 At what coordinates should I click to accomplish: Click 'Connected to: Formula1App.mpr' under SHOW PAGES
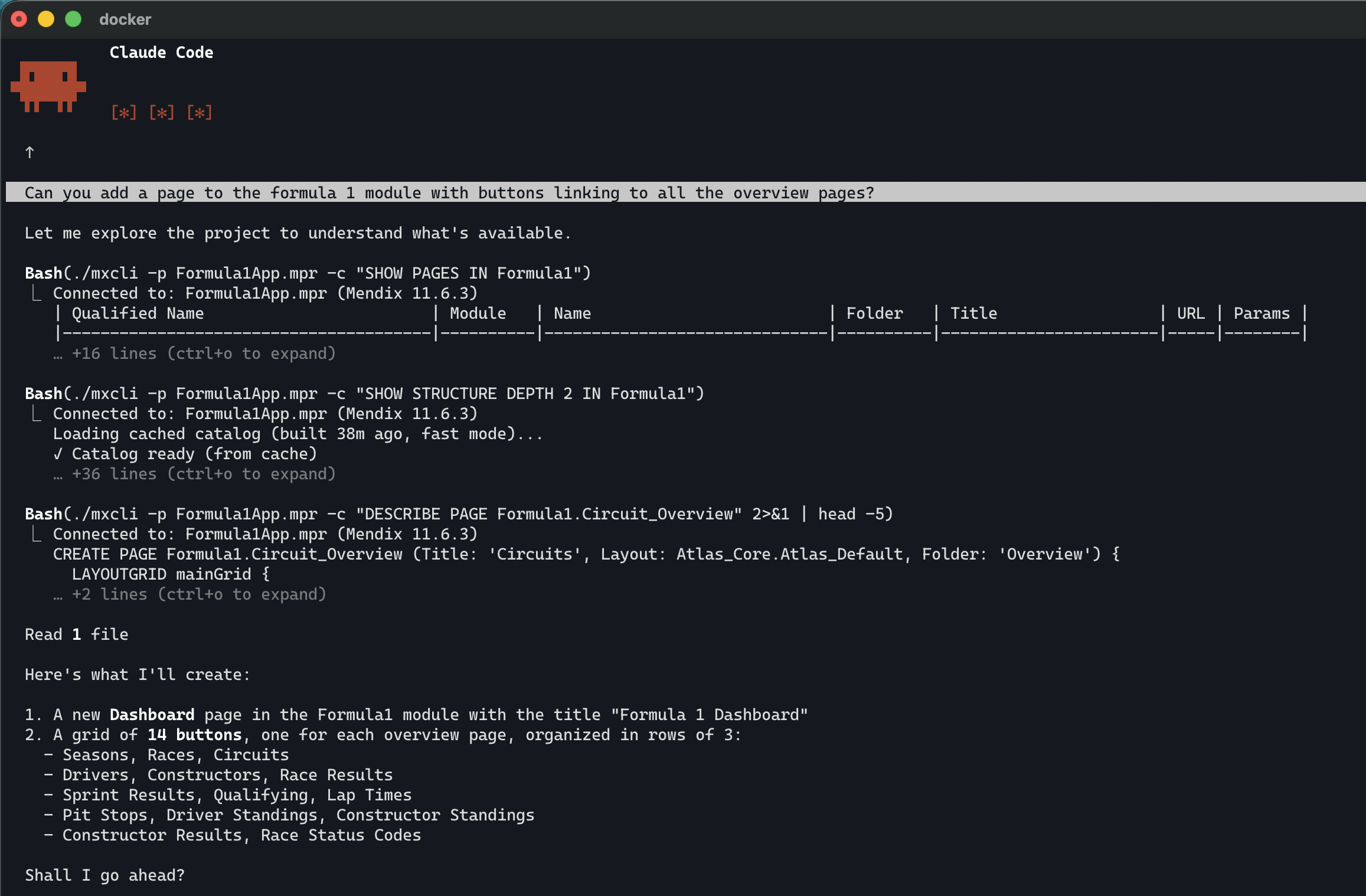tap(266, 293)
